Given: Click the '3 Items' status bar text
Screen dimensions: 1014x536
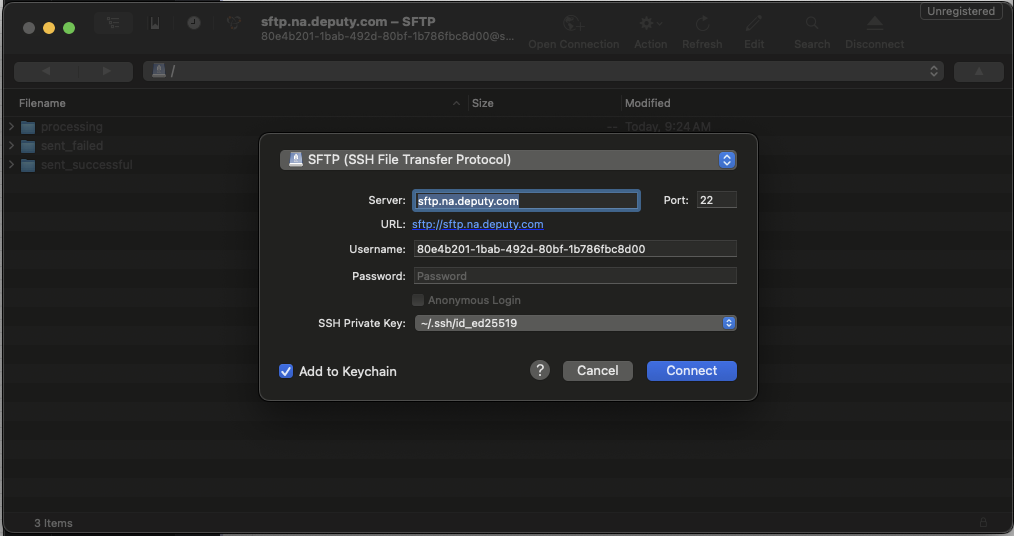Looking at the screenshot, I should [x=53, y=522].
